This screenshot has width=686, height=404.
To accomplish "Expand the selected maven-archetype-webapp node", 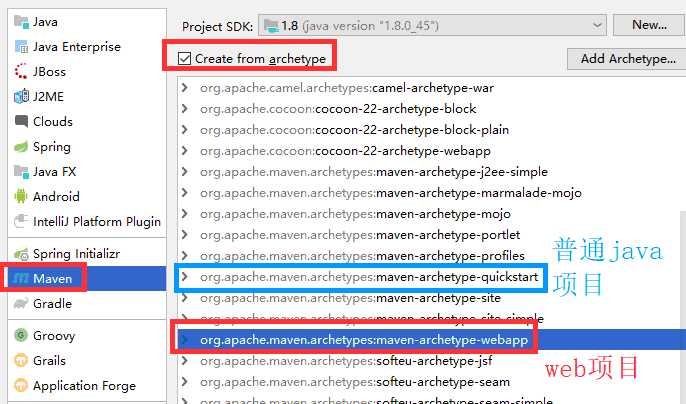I will 185,340.
